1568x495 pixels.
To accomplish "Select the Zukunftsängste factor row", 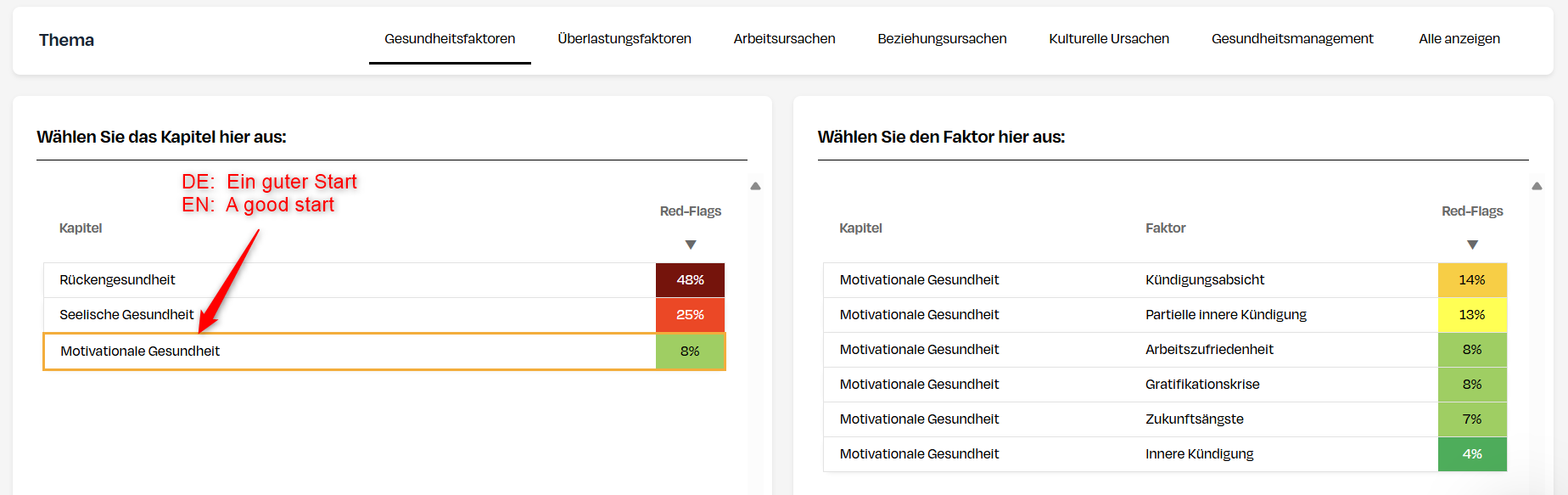I will pos(1194,419).
